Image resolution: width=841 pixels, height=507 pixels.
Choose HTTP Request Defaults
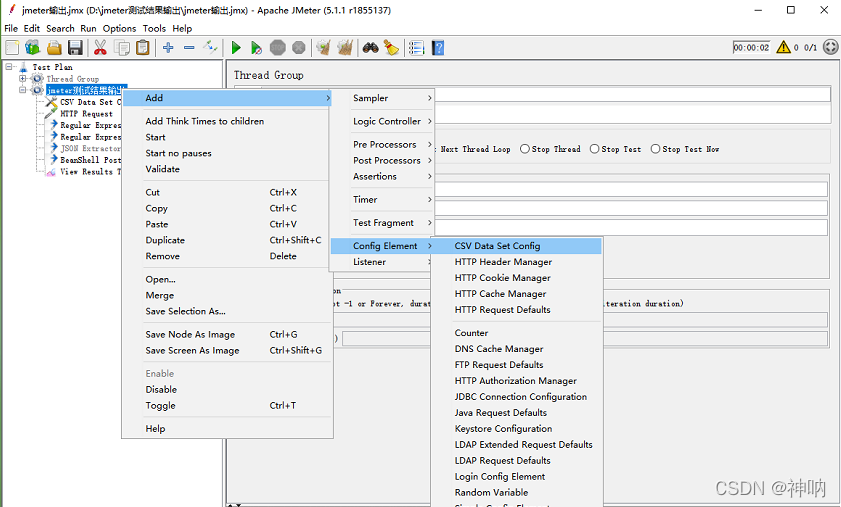517,310
